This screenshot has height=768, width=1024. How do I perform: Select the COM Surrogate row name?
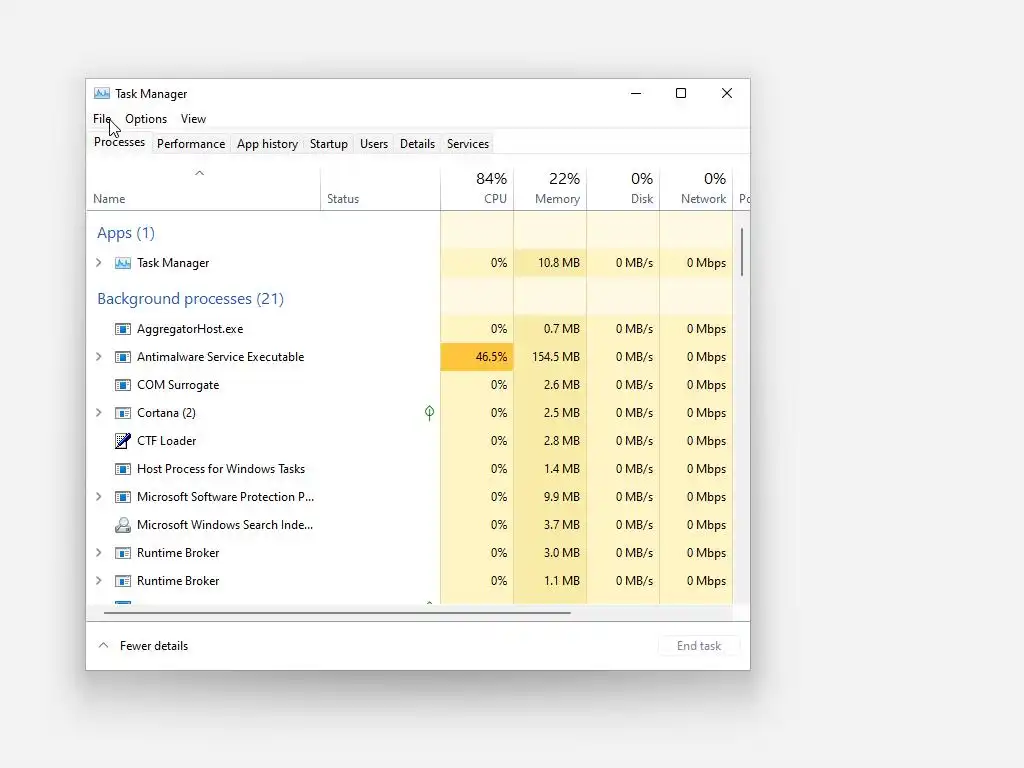pos(178,385)
